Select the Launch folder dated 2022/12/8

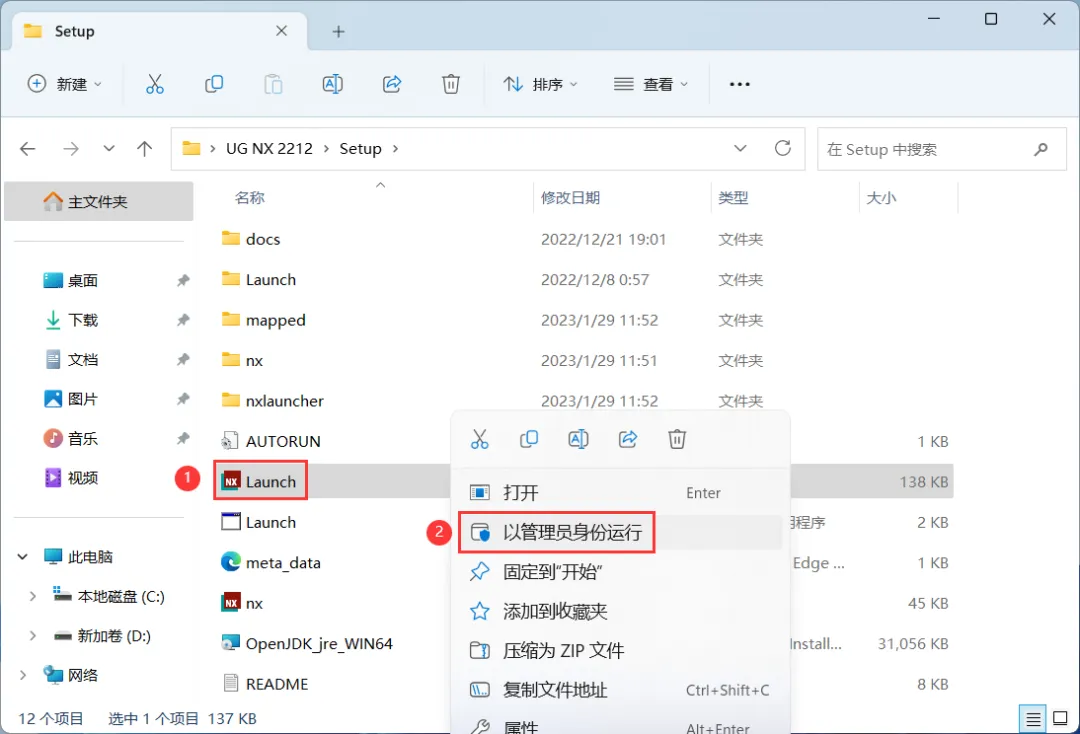point(259,280)
